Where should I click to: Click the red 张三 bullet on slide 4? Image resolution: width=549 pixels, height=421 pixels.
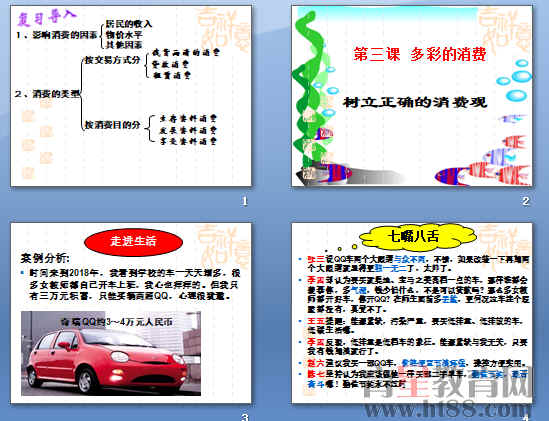coord(316,259)
